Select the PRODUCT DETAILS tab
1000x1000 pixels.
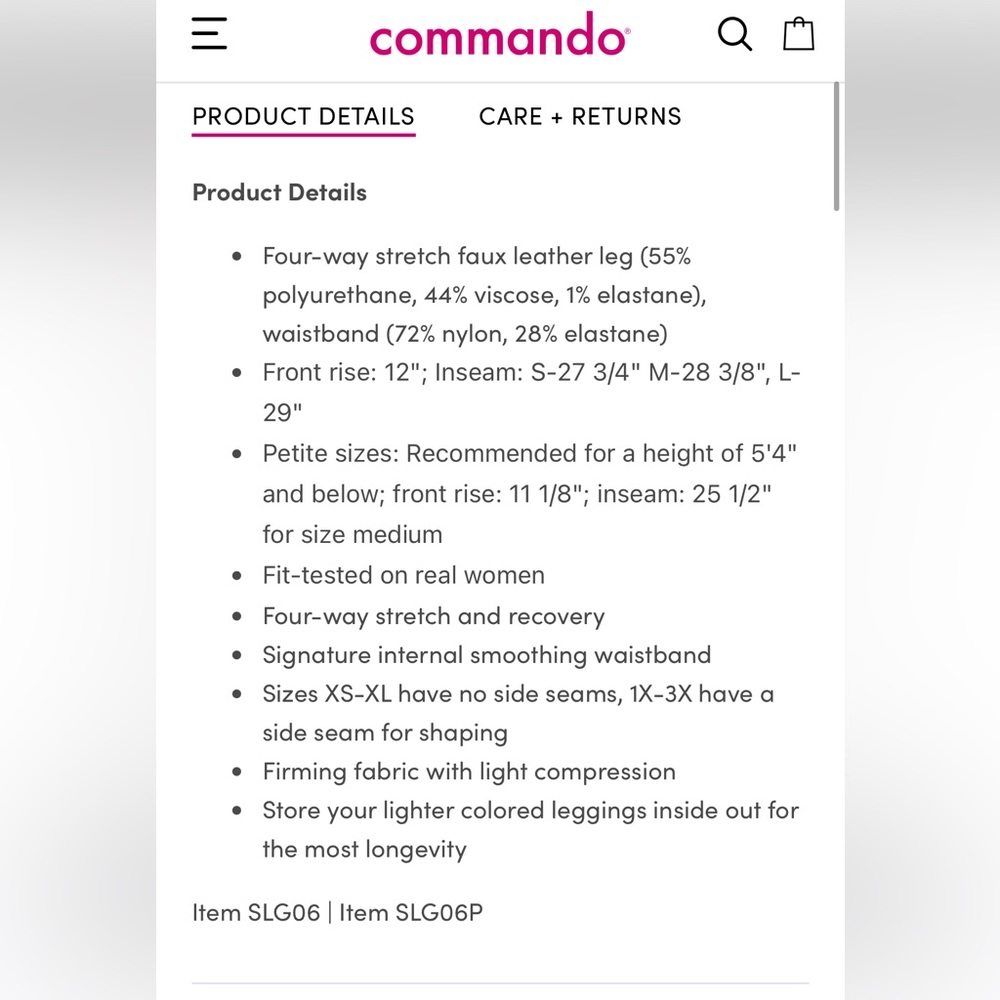click(x=303, y=116)
